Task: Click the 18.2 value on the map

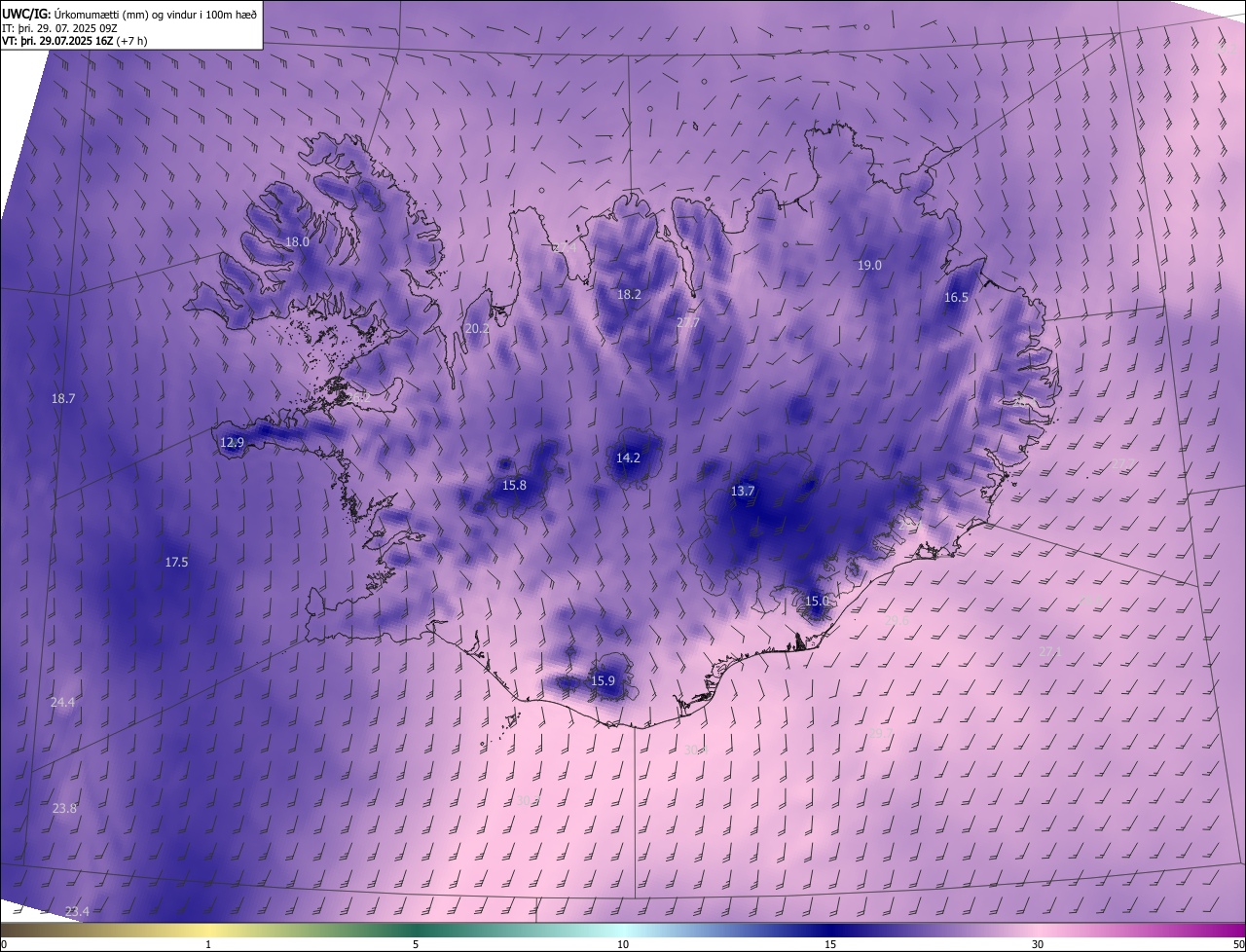Action: point(629,294)
